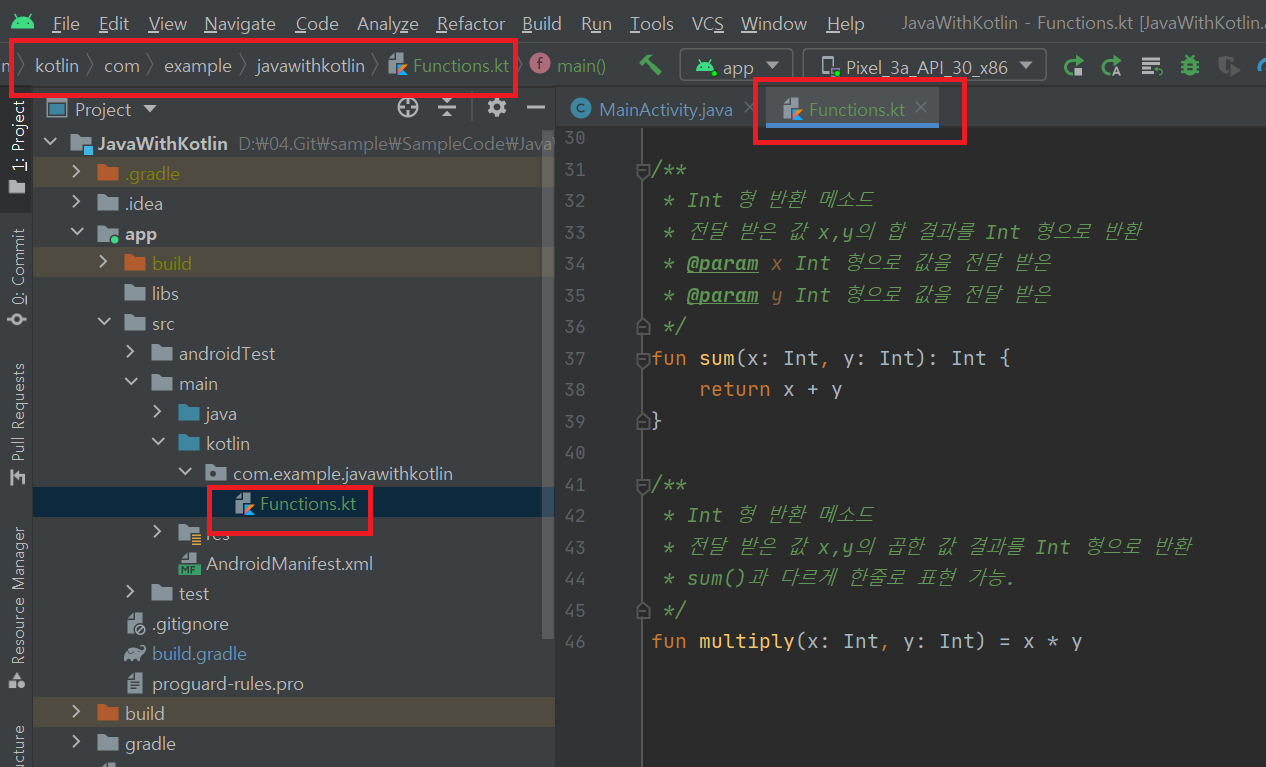Click the Apply Code Changes icon

pyautogui.click(x=1151, y=67)
